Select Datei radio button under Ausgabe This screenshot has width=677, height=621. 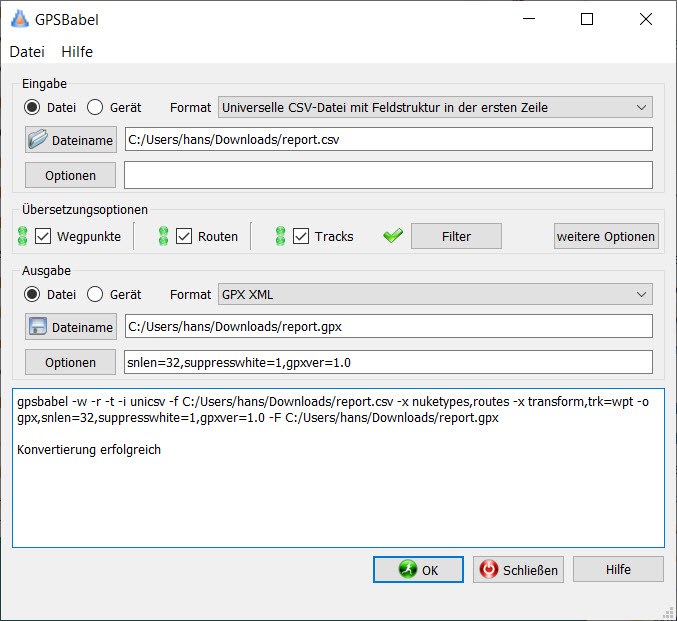pyautogui.click(x=32, y=294)
